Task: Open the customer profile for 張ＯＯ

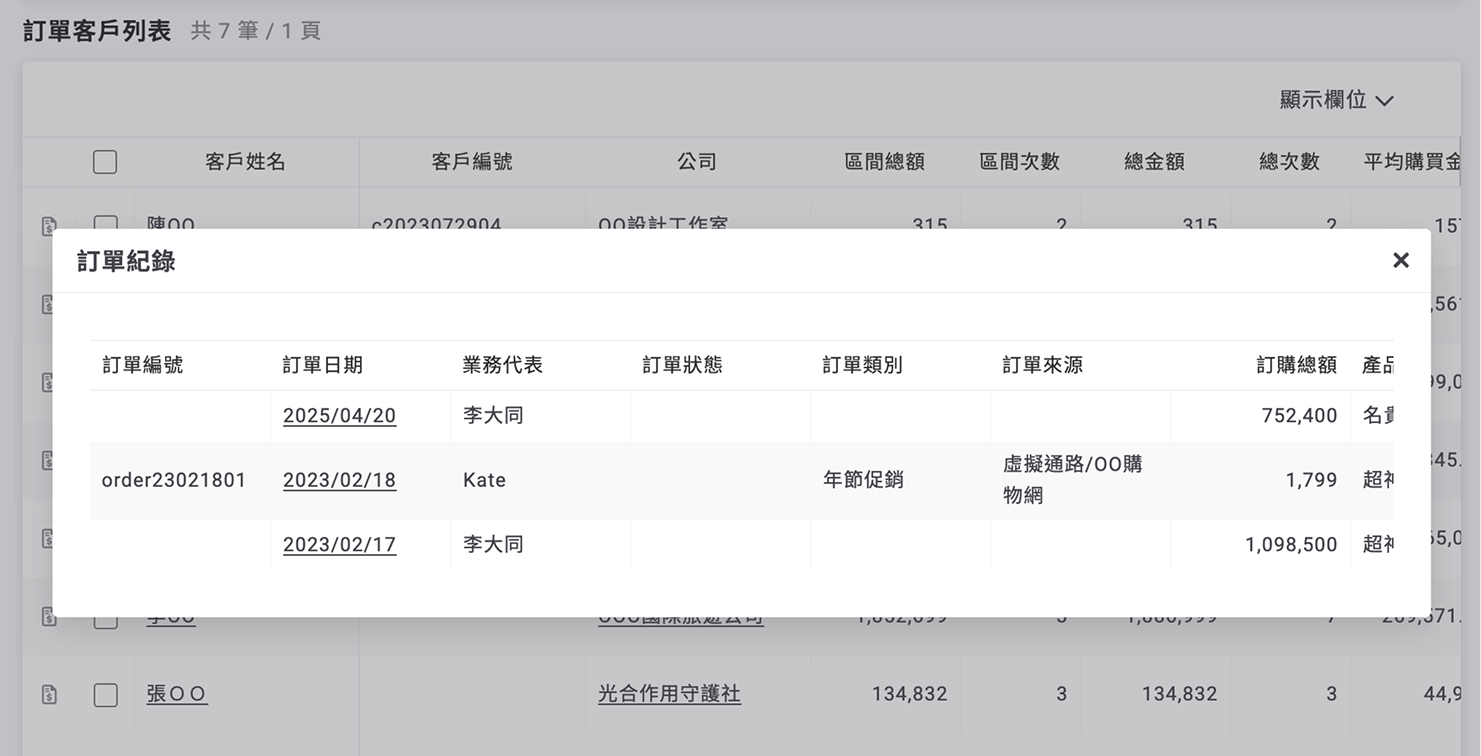Action: pyautogui.click(x=177, y=693)
